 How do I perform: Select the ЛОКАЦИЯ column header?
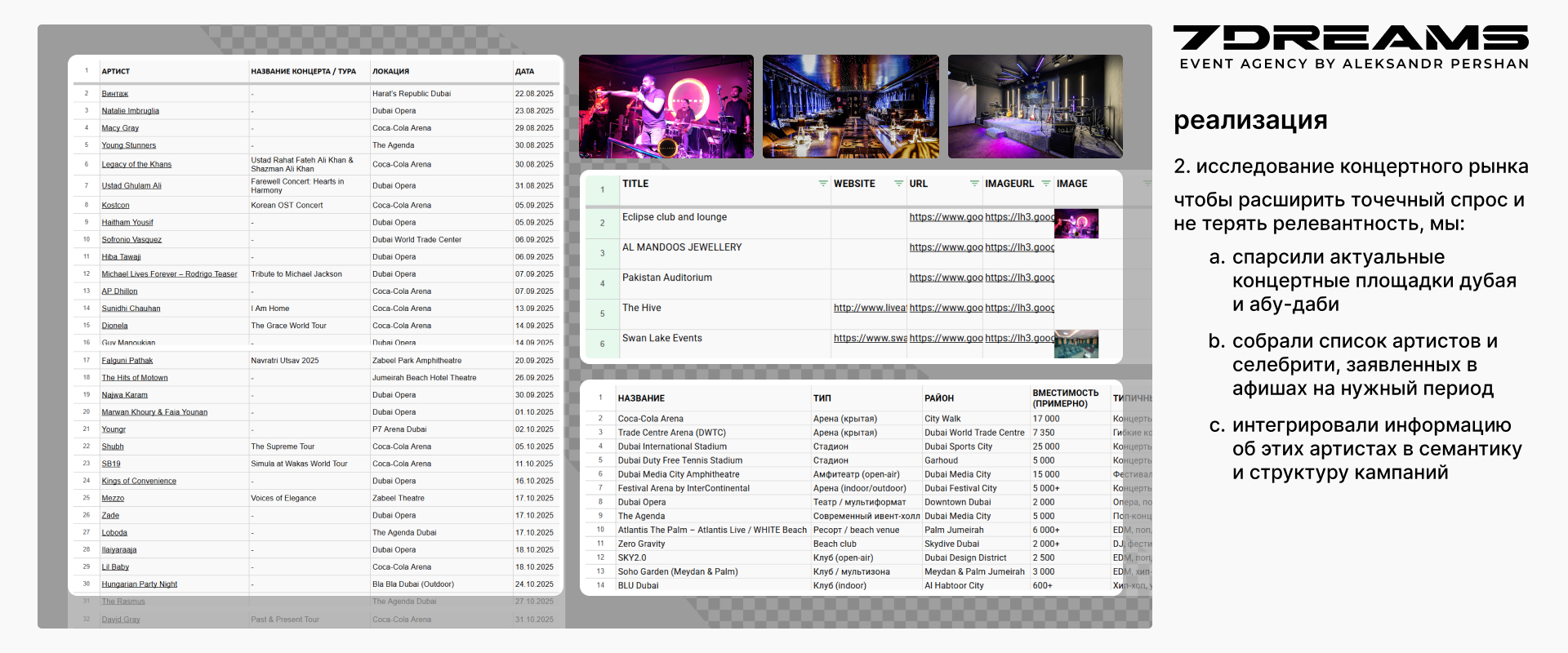pos(391,72)
